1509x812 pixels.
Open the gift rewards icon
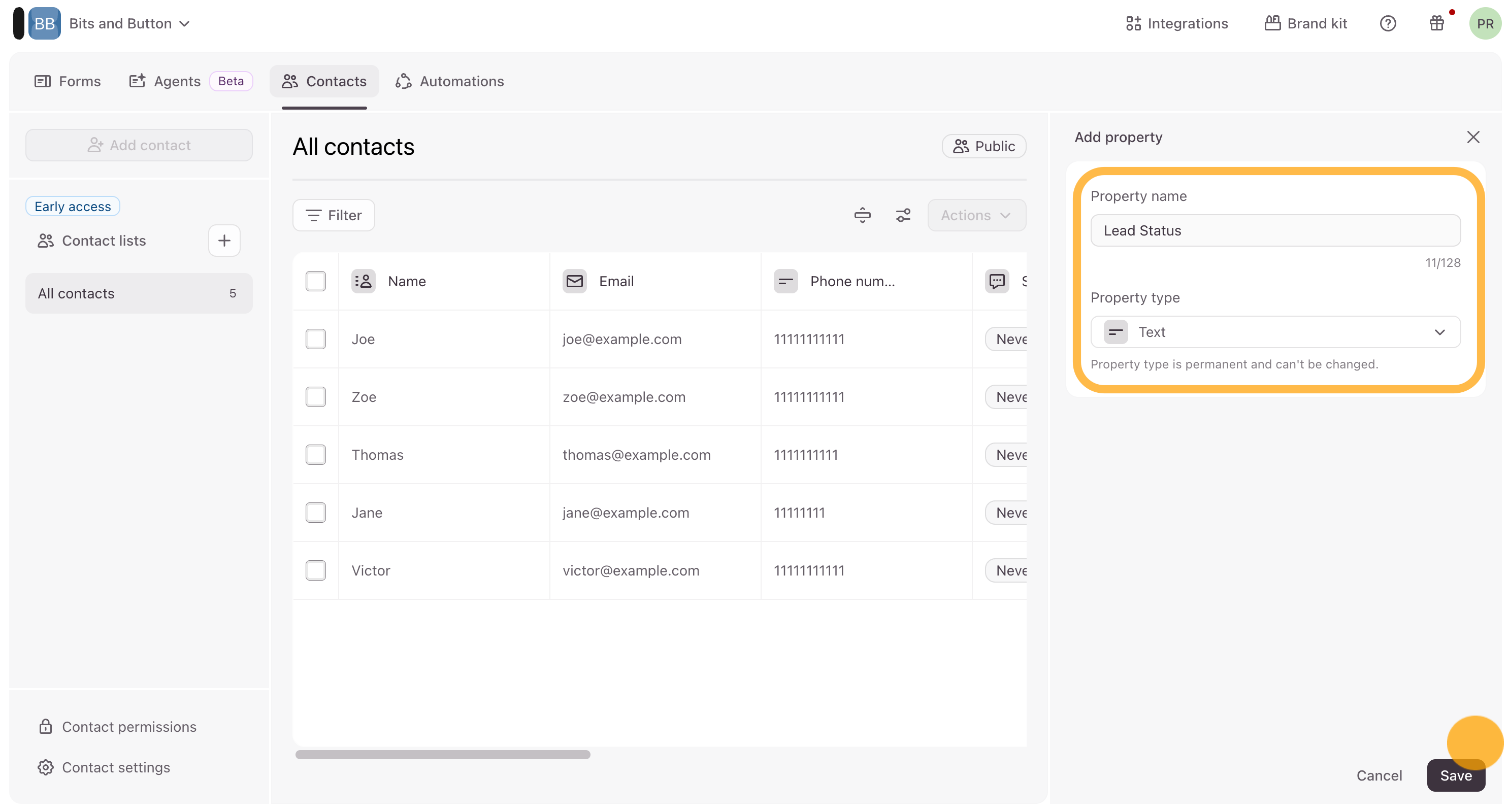coord(1436,23)
